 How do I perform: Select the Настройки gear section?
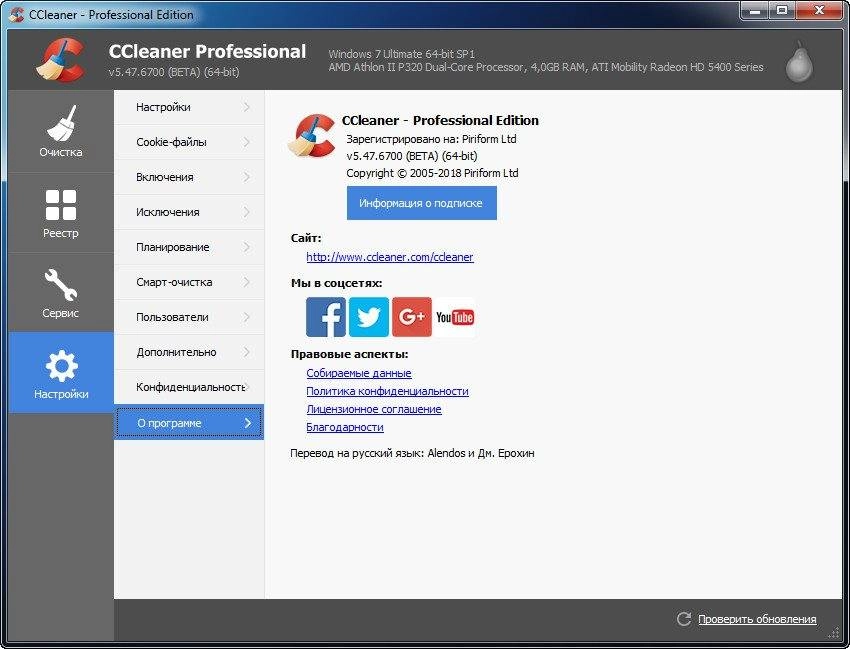(x=61, y=372)
